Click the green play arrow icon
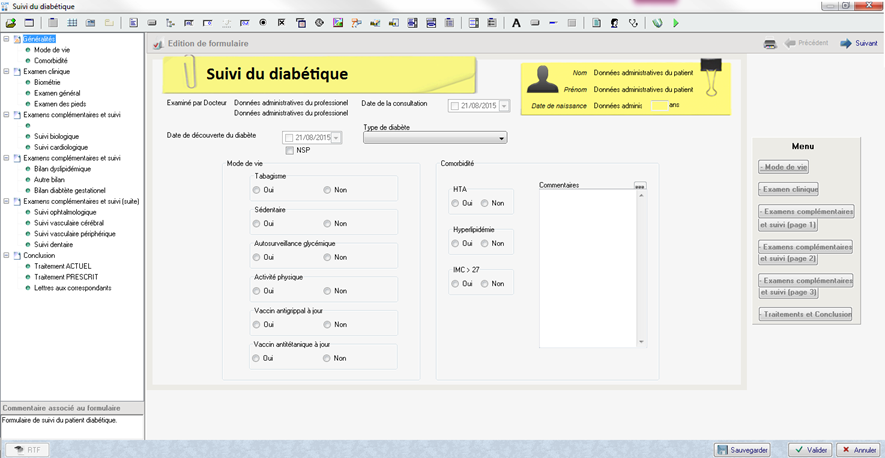The height and width of the screenshot is (458, 885). pyautogui.click(x=676, y=22)
